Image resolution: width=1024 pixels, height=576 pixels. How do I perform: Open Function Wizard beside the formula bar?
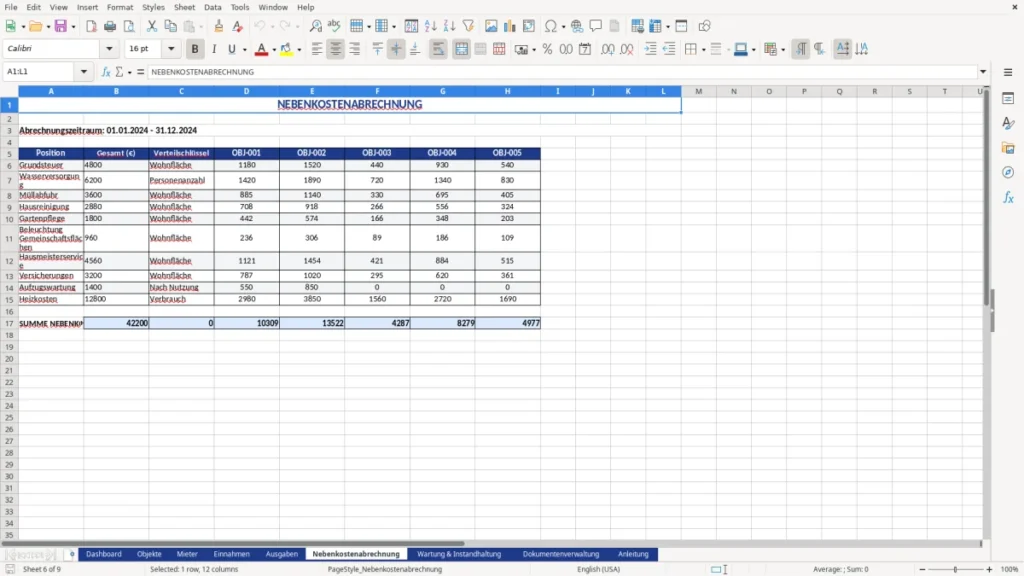point(106,72)
